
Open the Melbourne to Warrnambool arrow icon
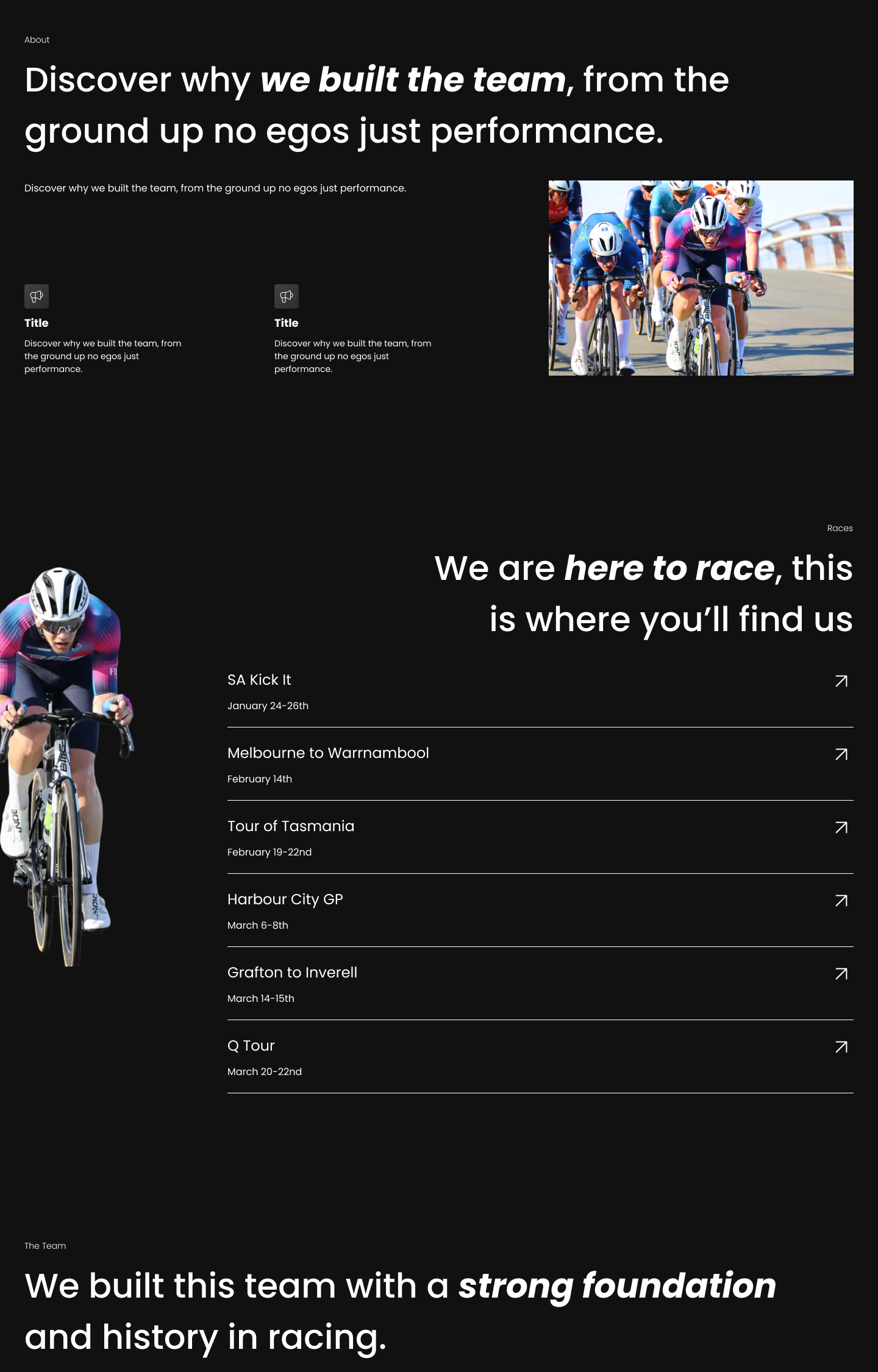(x=841, y=754)
